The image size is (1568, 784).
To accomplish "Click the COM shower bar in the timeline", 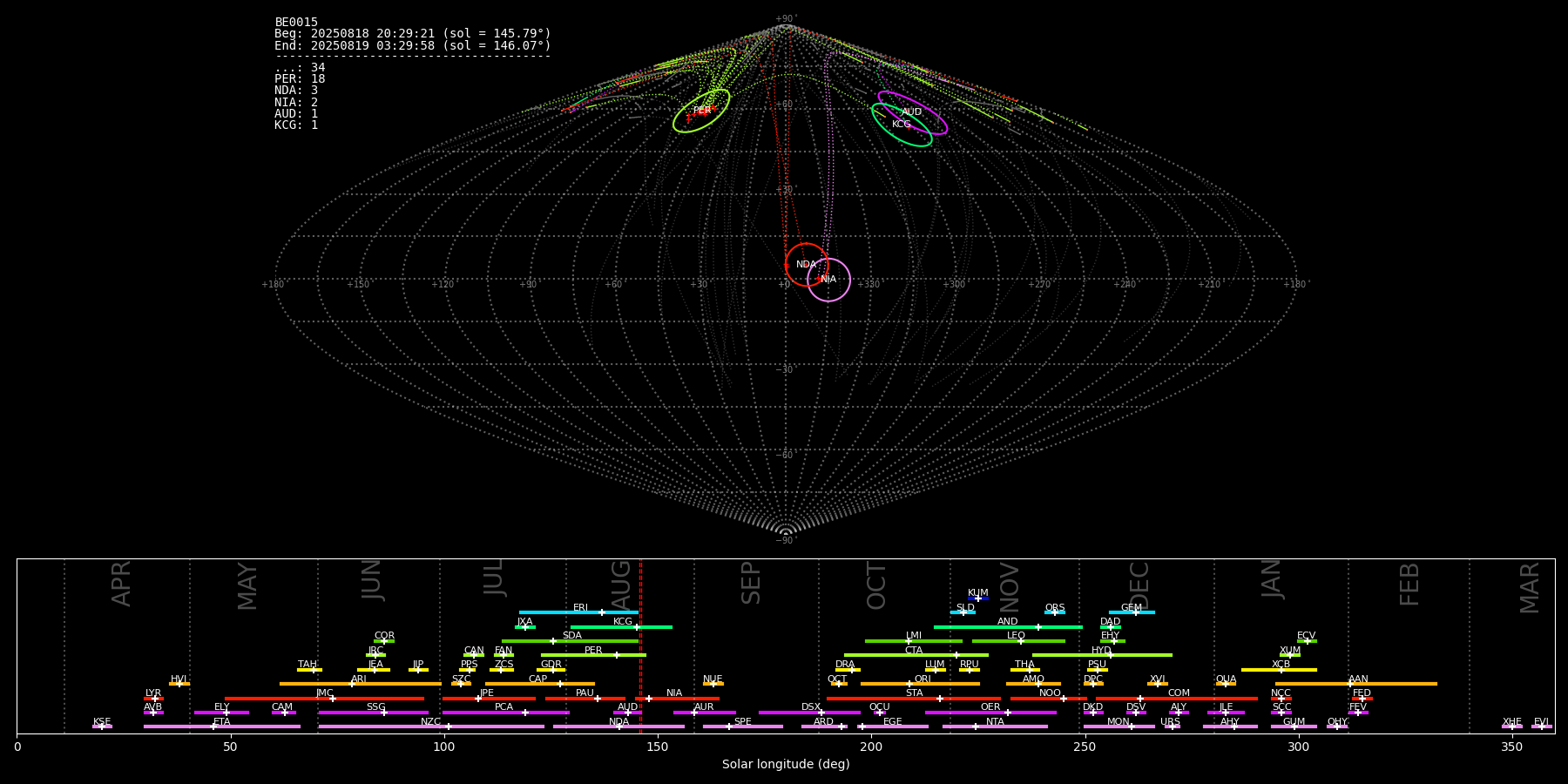I will click(1177, 699).
